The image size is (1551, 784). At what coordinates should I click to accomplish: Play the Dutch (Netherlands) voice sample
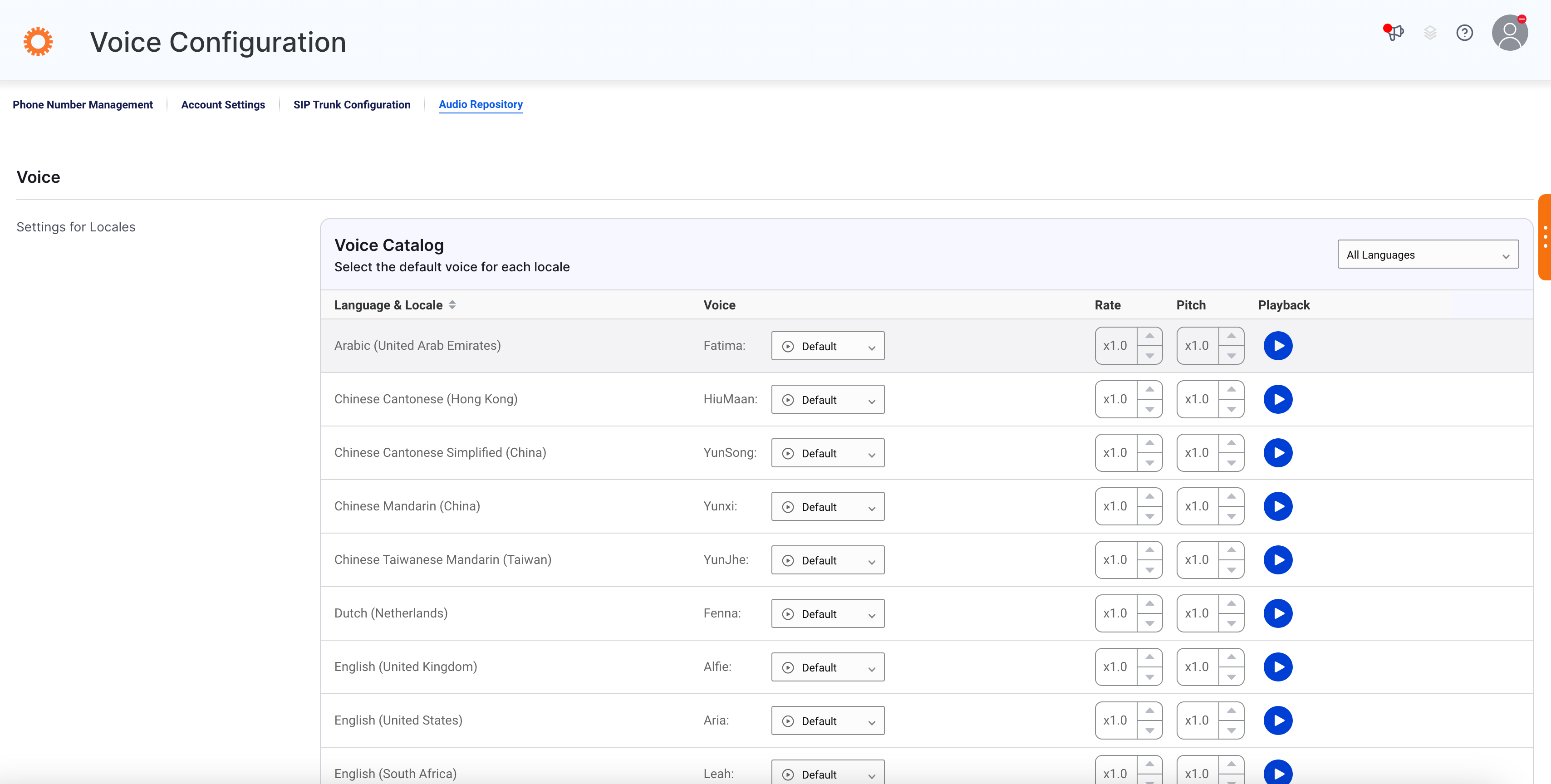pos(1278,613)
